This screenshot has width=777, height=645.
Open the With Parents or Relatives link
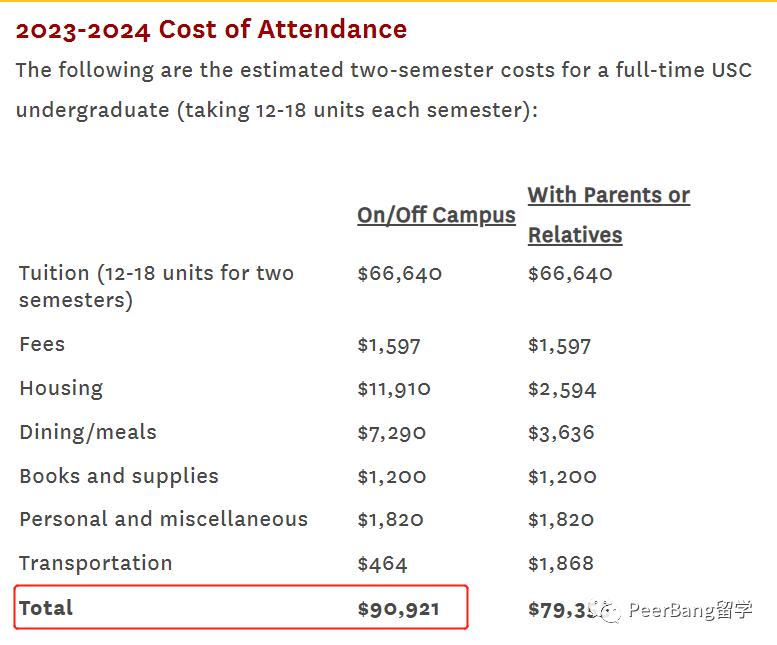(608, 215)
